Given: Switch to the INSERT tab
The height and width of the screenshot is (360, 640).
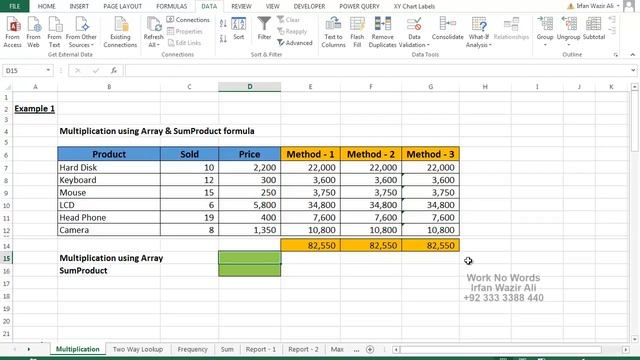Looking at the screenshot, I should click(79, 6).
